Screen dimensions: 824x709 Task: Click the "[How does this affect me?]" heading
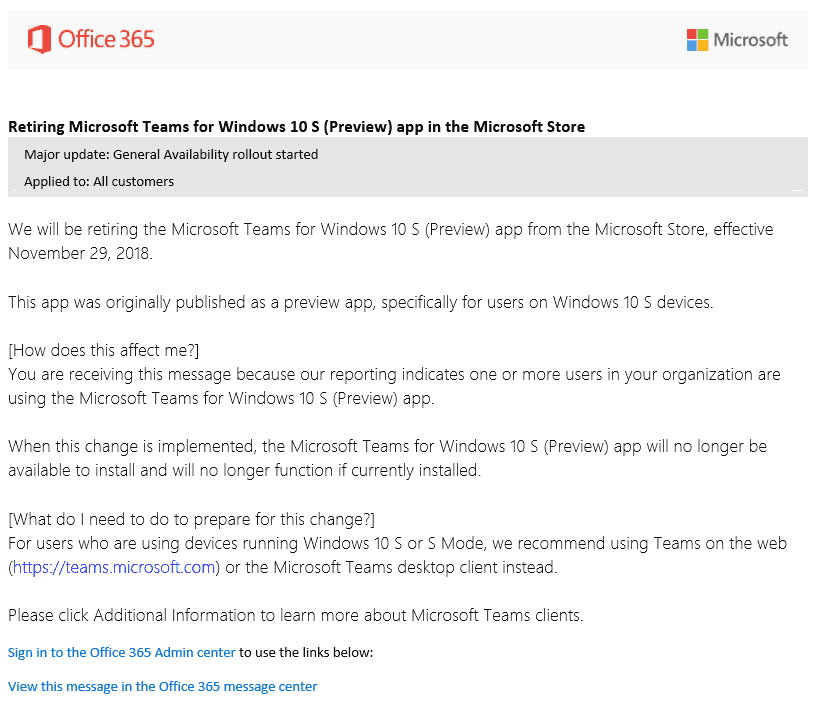tap(104, 350)
